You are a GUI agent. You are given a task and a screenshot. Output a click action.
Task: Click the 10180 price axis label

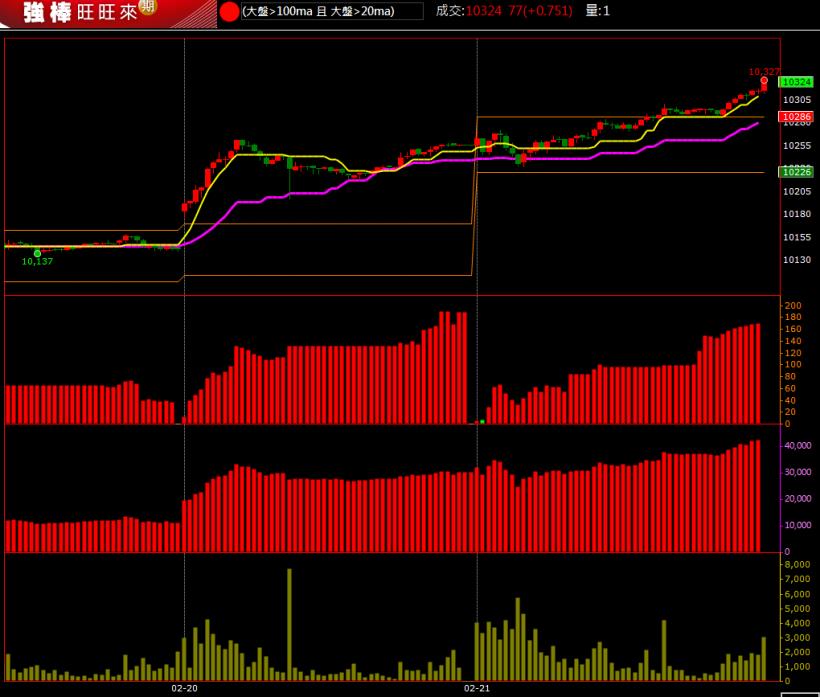click(797, 214)
